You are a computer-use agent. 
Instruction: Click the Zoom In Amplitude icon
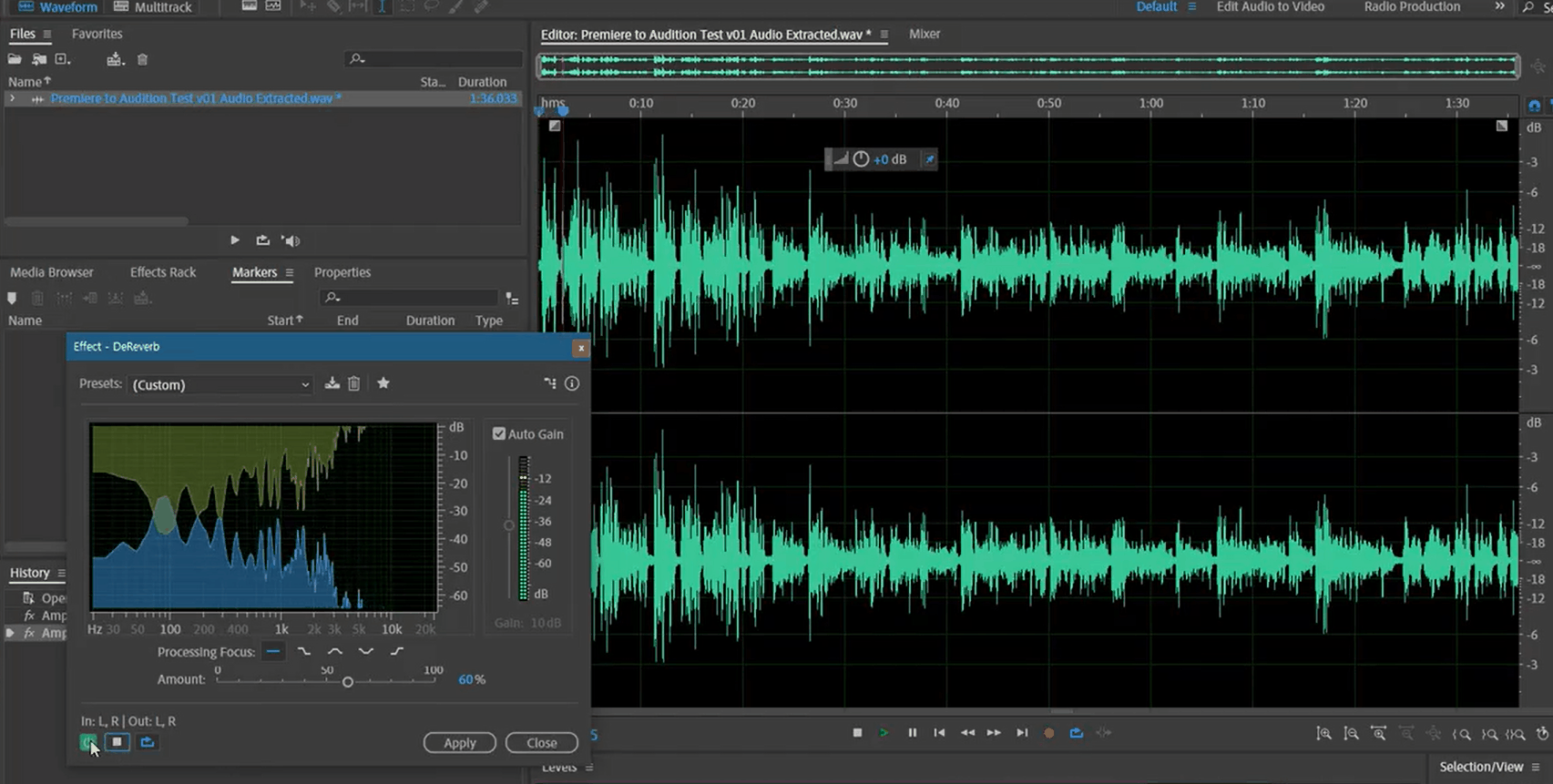1323,733
